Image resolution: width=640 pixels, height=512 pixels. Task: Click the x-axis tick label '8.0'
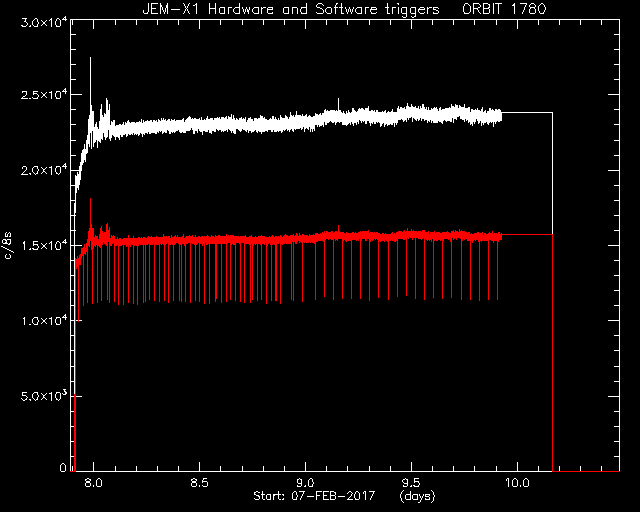pos(93,483)
